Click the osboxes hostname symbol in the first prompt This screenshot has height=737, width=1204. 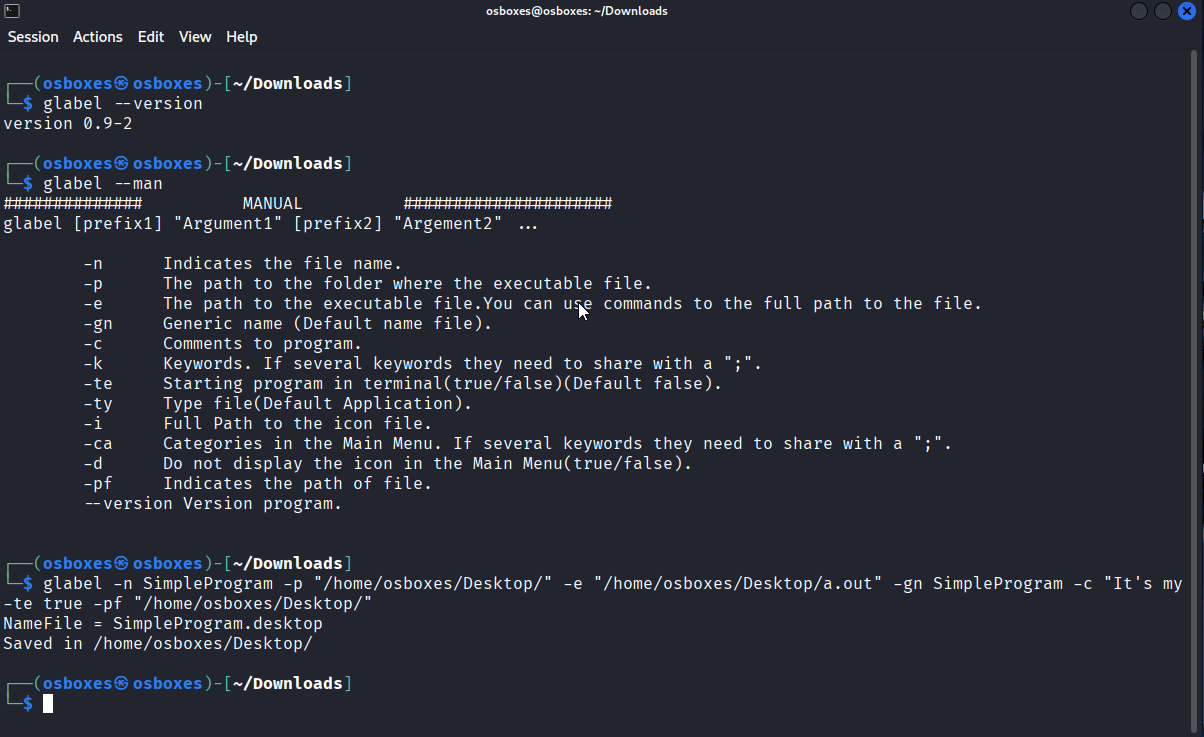click(120, 83)
